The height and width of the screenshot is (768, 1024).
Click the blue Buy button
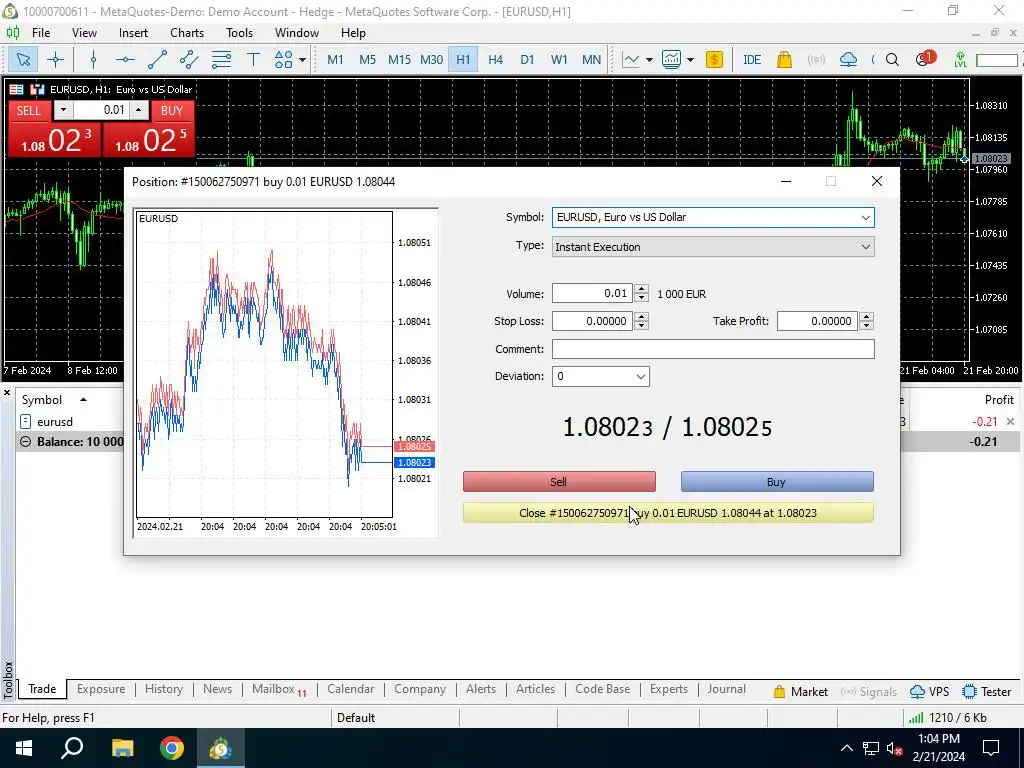coord(777,482)
